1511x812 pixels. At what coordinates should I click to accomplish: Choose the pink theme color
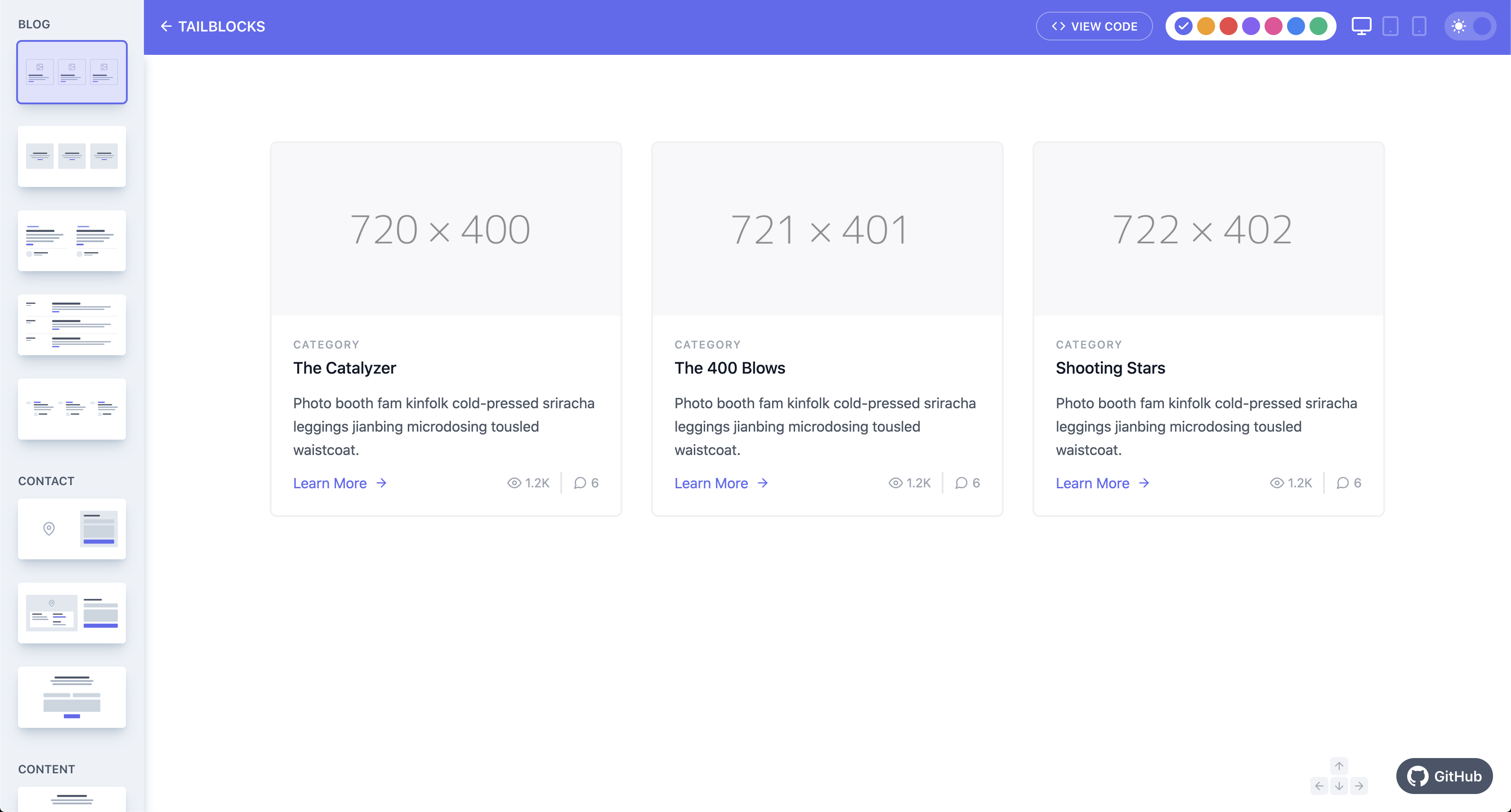(x=1274, y=27)
